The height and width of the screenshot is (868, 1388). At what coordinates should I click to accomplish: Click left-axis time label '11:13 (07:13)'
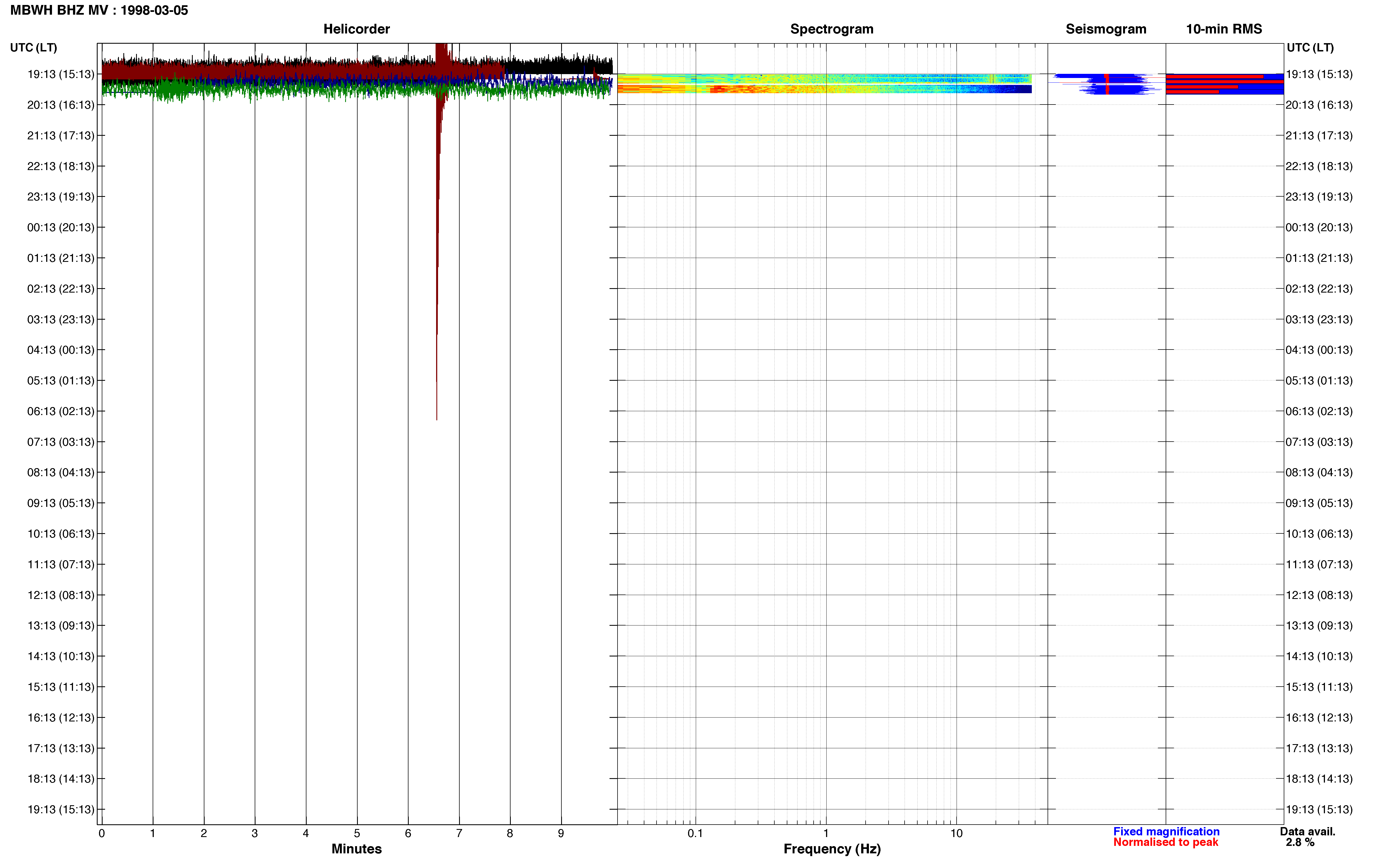click(x=60, y=564)
